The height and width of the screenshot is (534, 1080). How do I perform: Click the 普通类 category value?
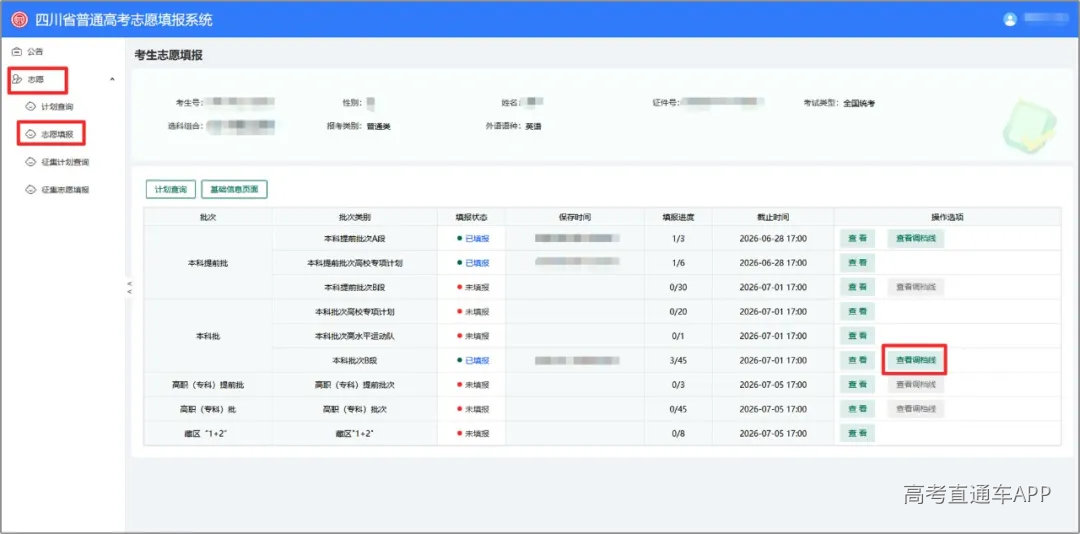[x=379, y=127]
